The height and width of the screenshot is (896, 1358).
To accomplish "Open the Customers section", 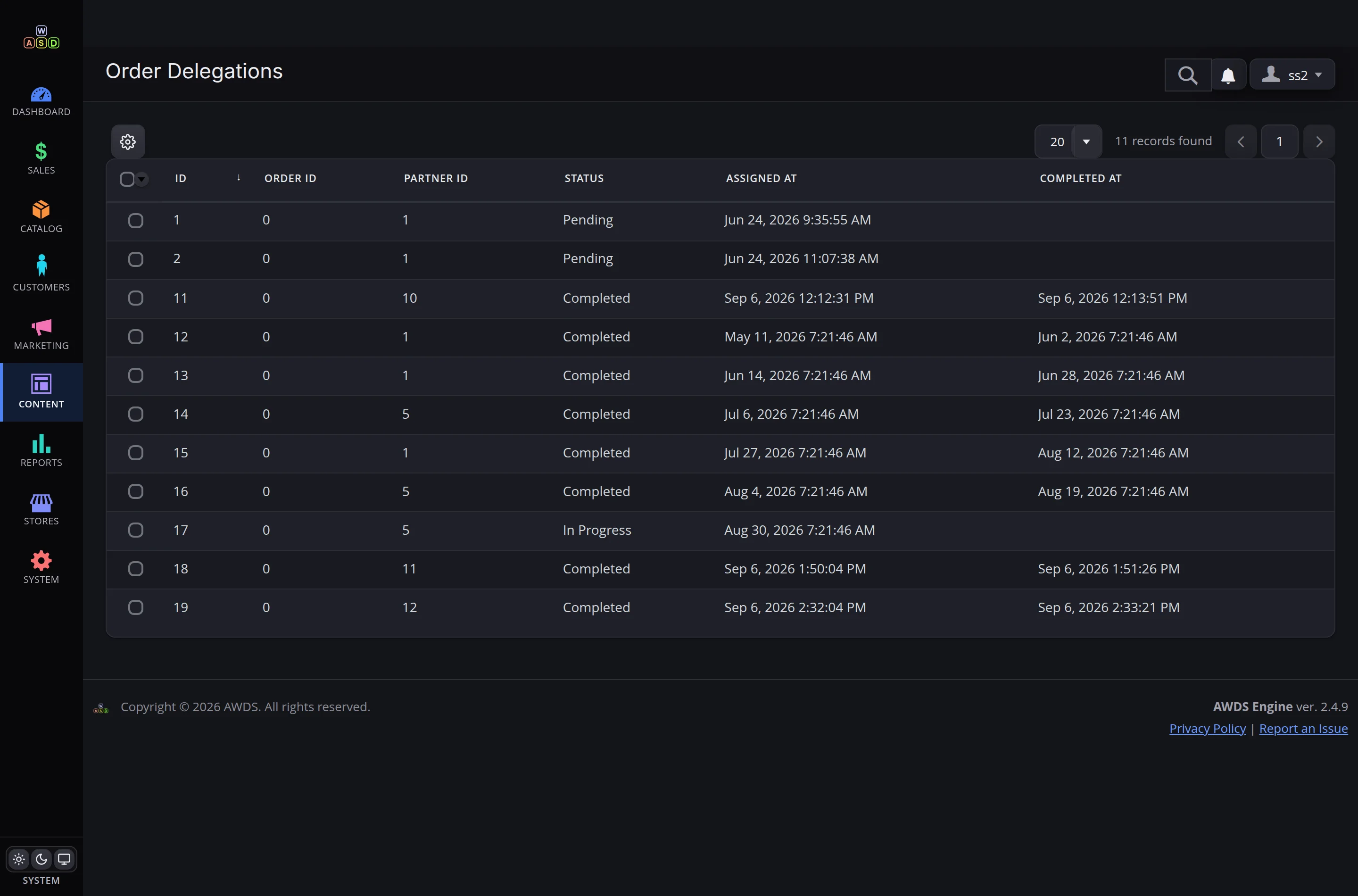I will (x=41, y=275).
